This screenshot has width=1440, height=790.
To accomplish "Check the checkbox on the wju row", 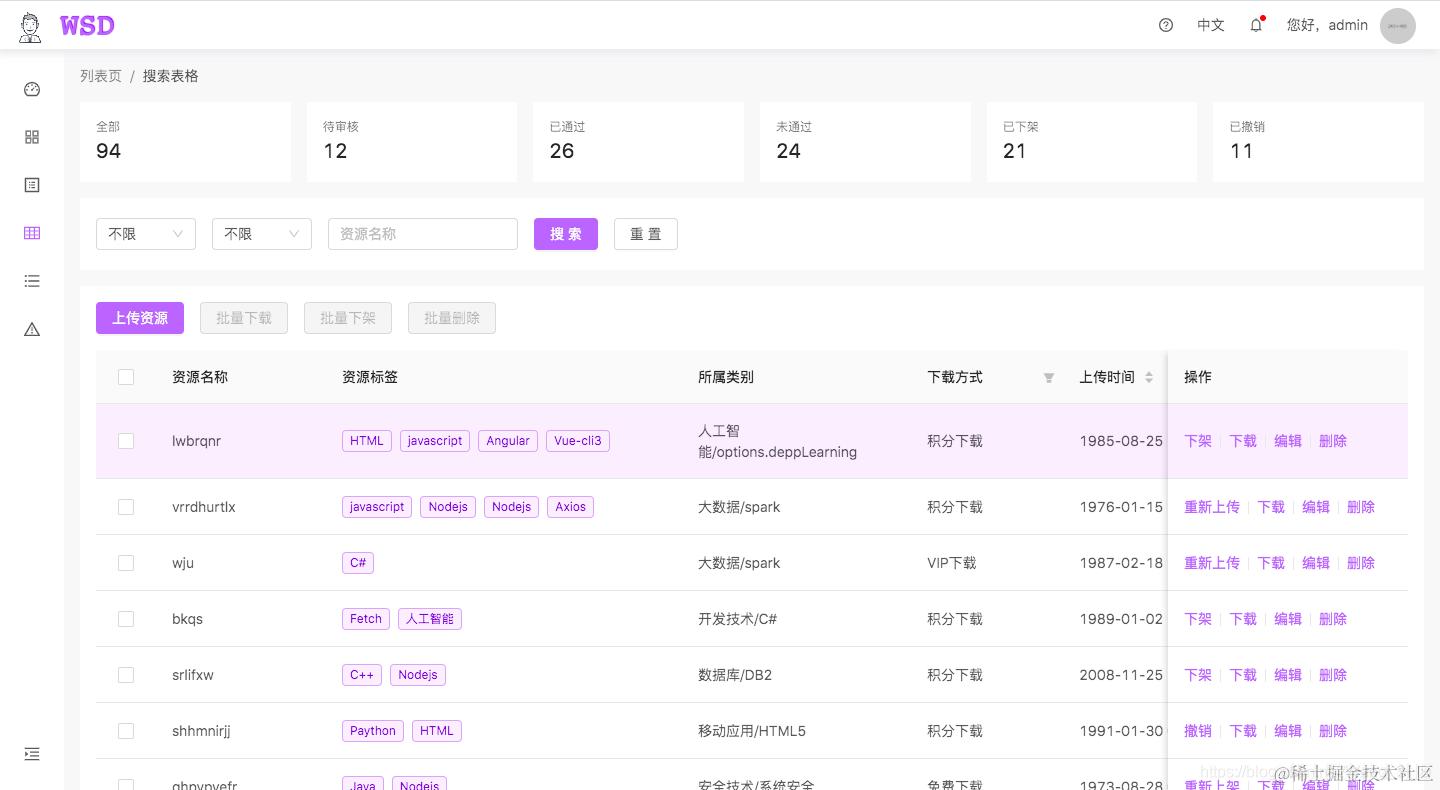I will 126,563.
